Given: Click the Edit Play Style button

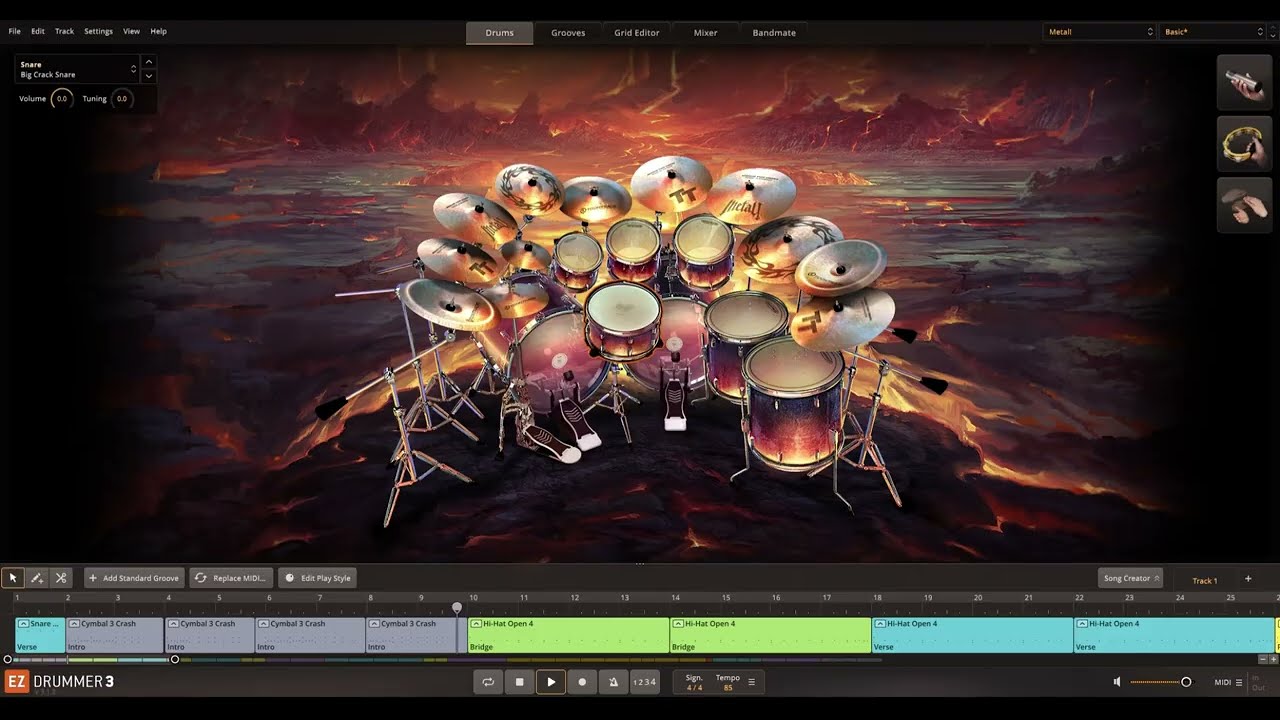Looking at the screenshot, I should (x=317, y=578).
